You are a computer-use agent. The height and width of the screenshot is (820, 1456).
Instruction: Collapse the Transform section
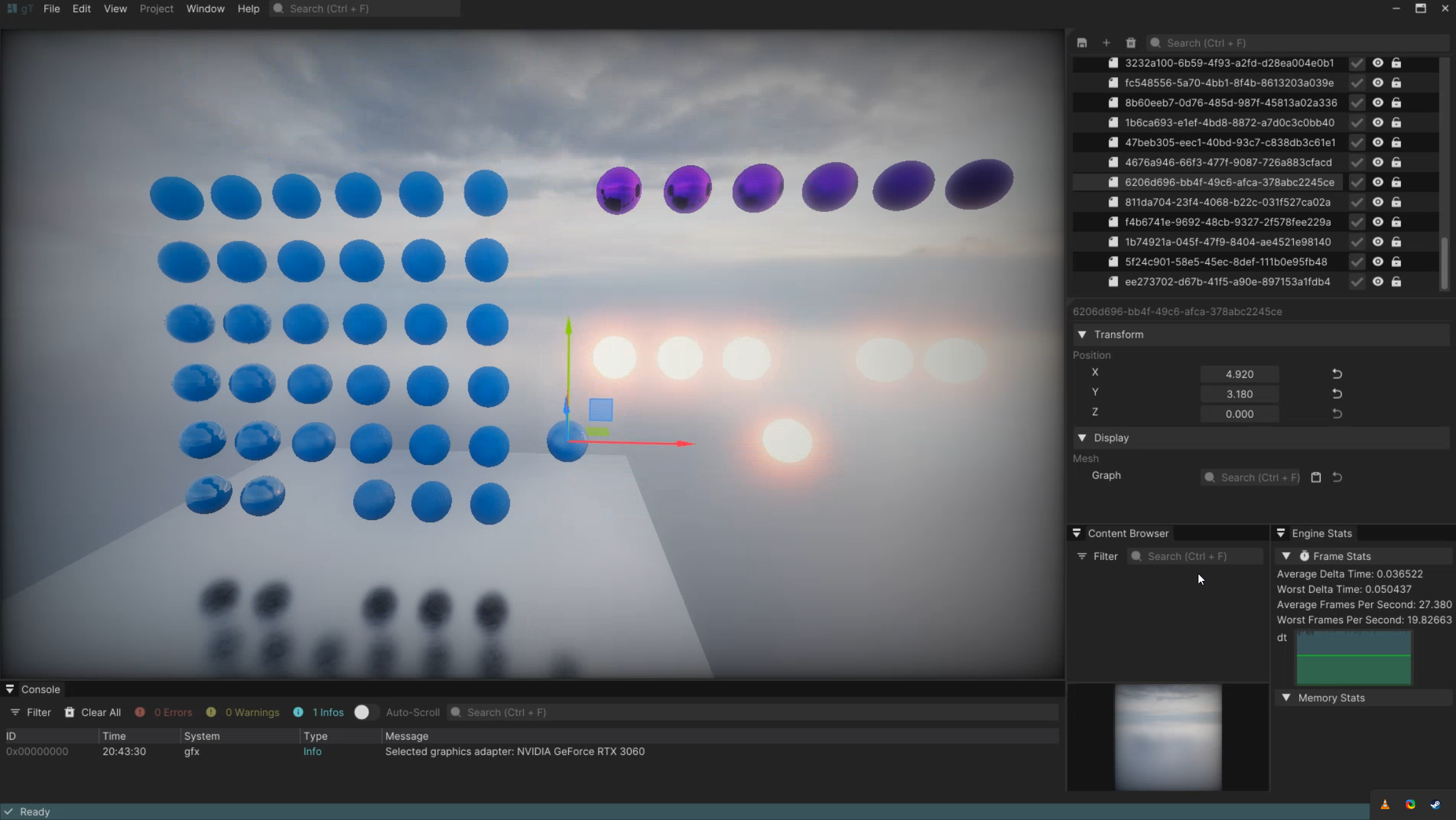(1082, 335)
